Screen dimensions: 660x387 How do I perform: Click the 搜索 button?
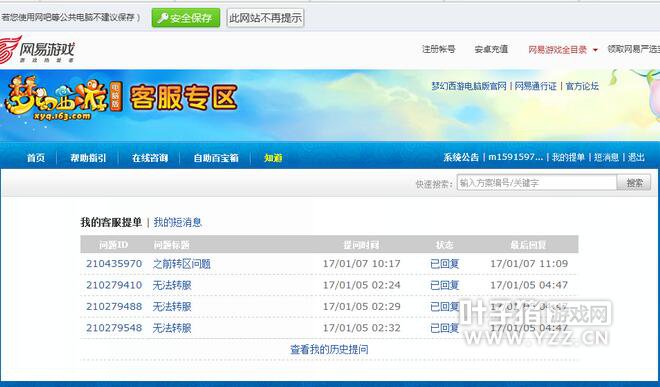point(634,183)
